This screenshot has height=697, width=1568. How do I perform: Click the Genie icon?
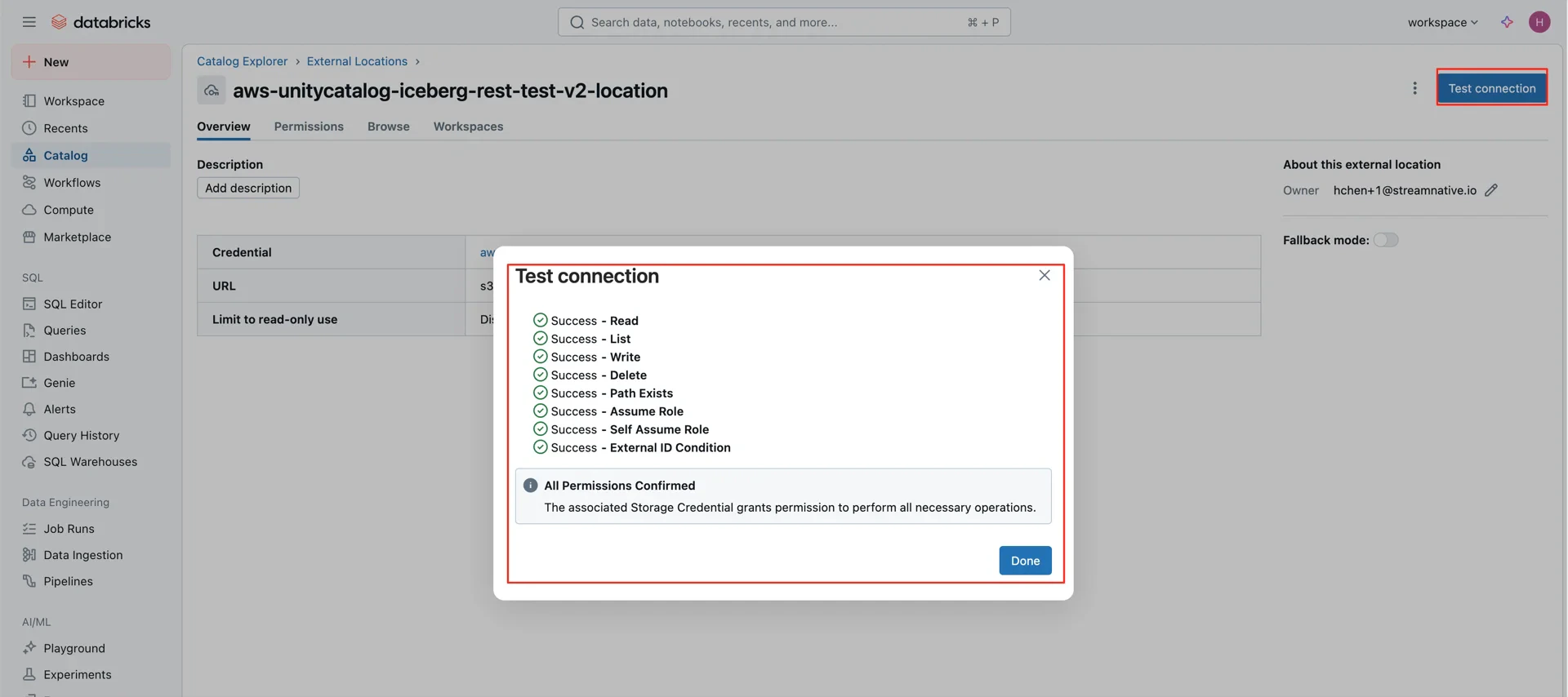(x=29, y=383)
